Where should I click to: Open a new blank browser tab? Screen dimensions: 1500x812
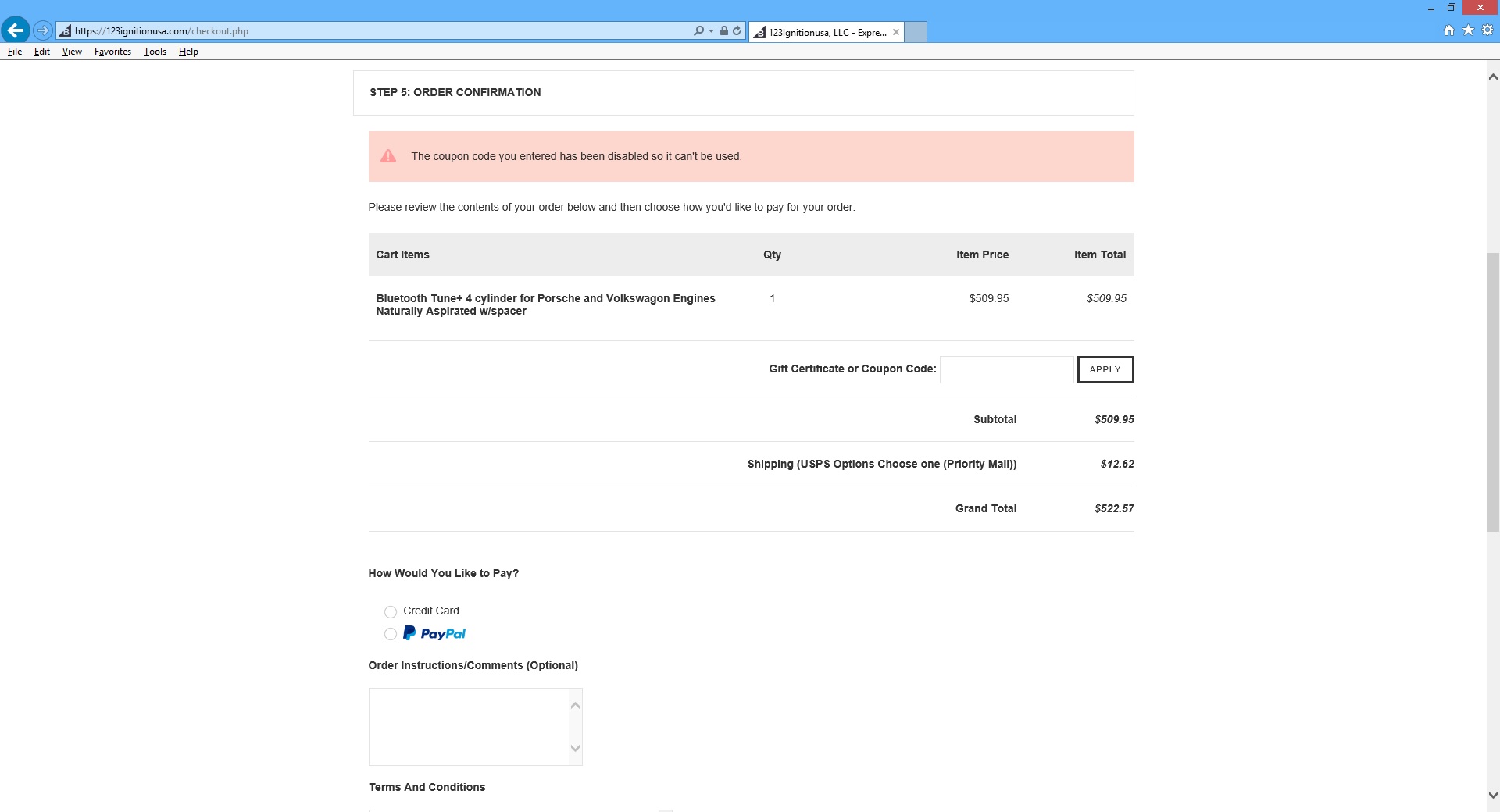pos(916,32)
